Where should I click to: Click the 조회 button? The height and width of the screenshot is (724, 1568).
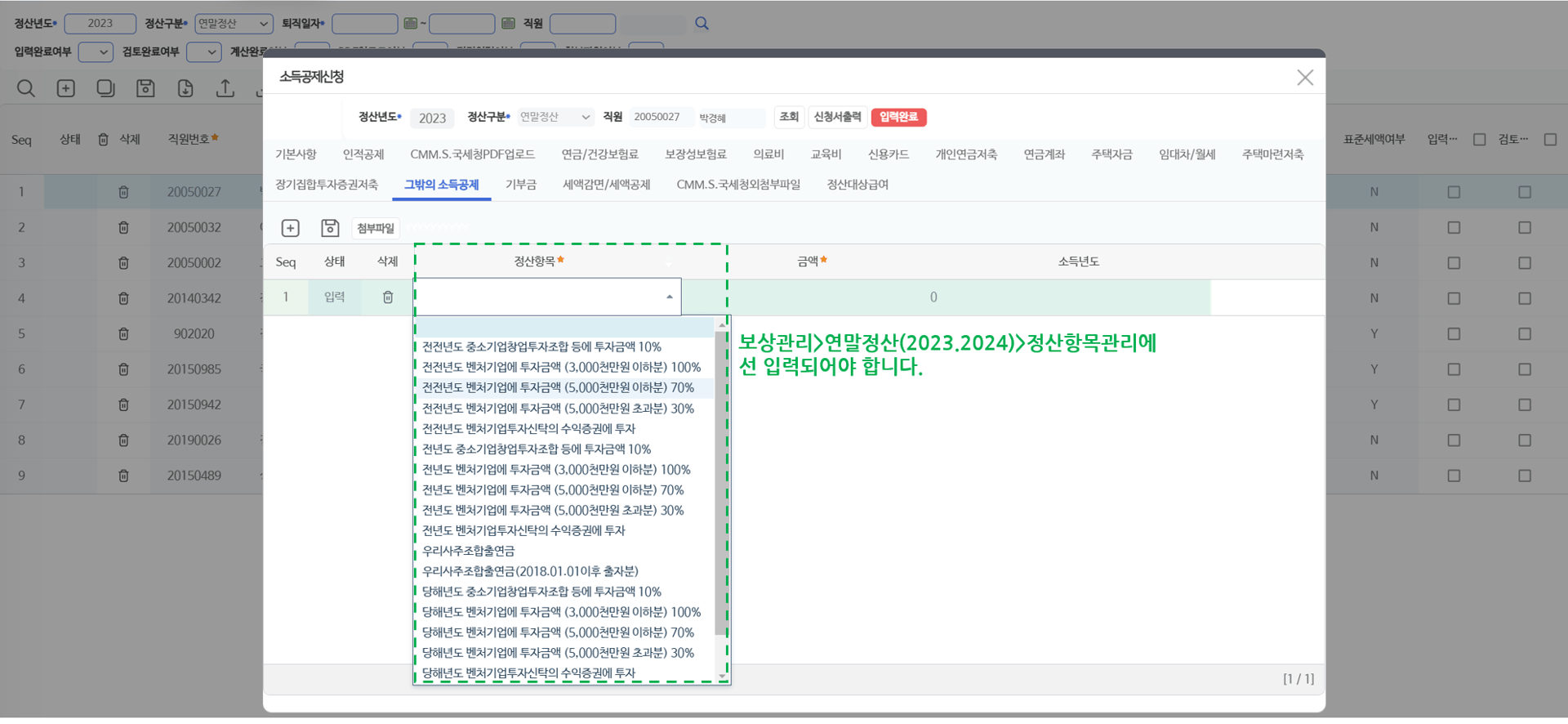[789, 117]
